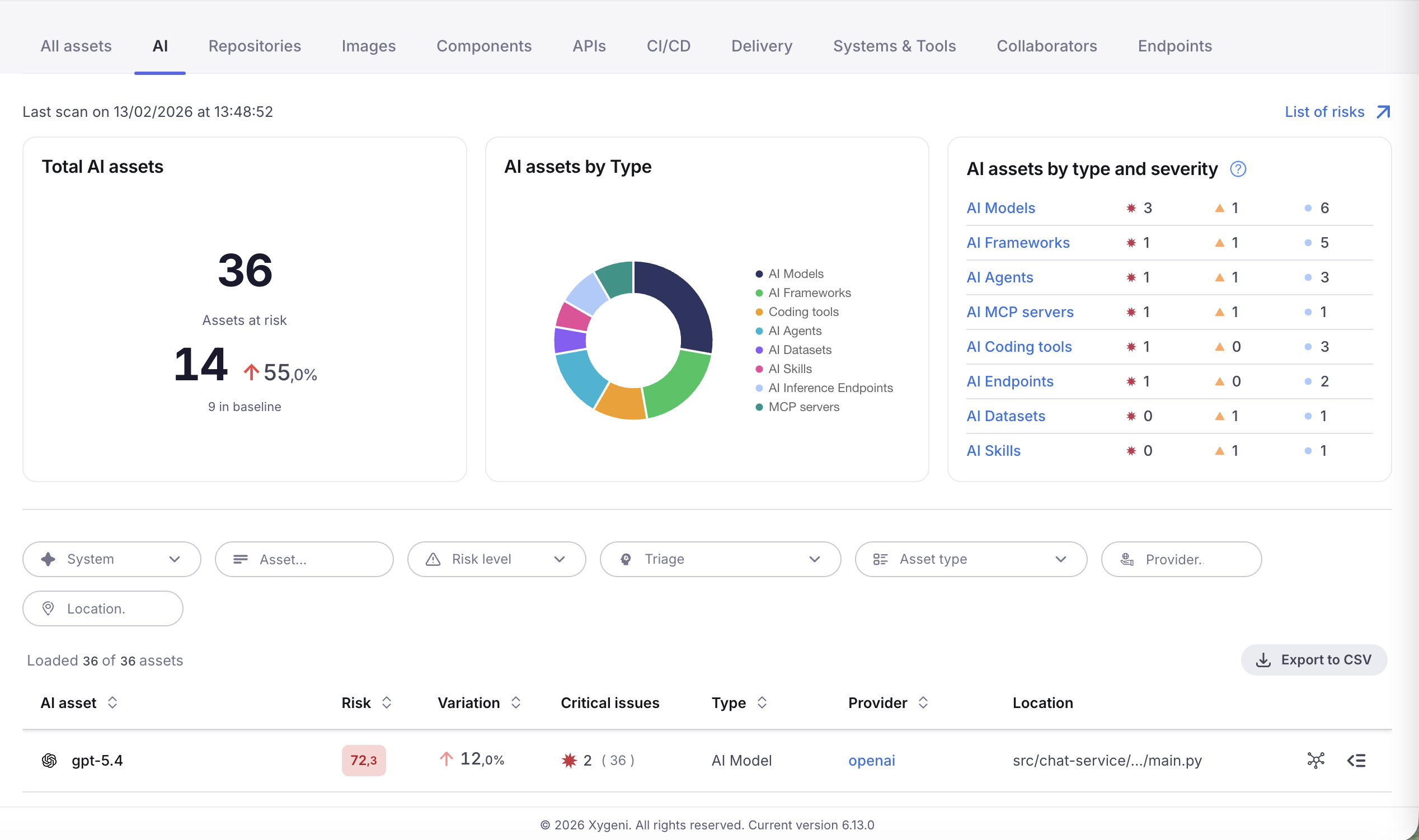1419x840 pixels.
Task: Open the details panel icon for gpt-5.4
Action: coord(1356,760)
